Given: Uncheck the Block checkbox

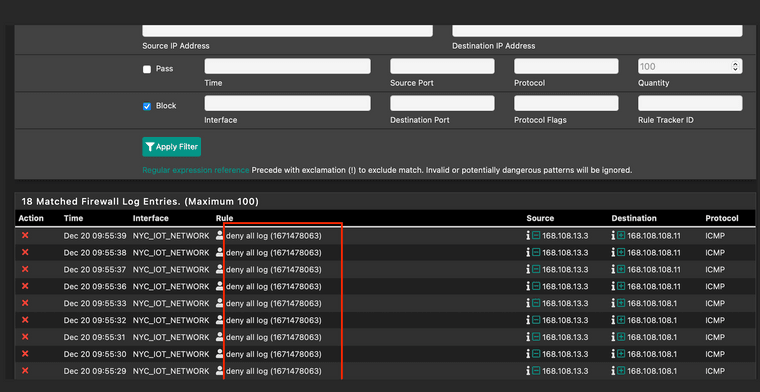Looking at the screenshot, I should coord(147,106).
